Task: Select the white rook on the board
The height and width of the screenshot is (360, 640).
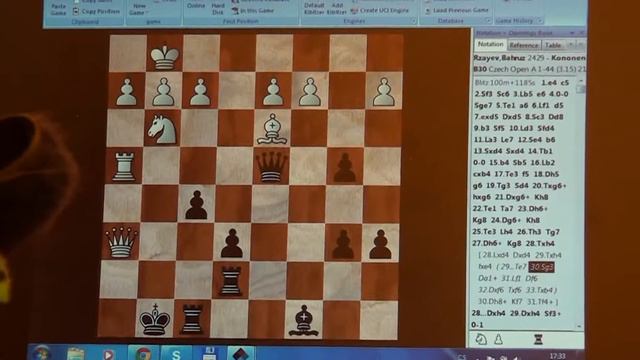Action: click(x=124, y=167)
